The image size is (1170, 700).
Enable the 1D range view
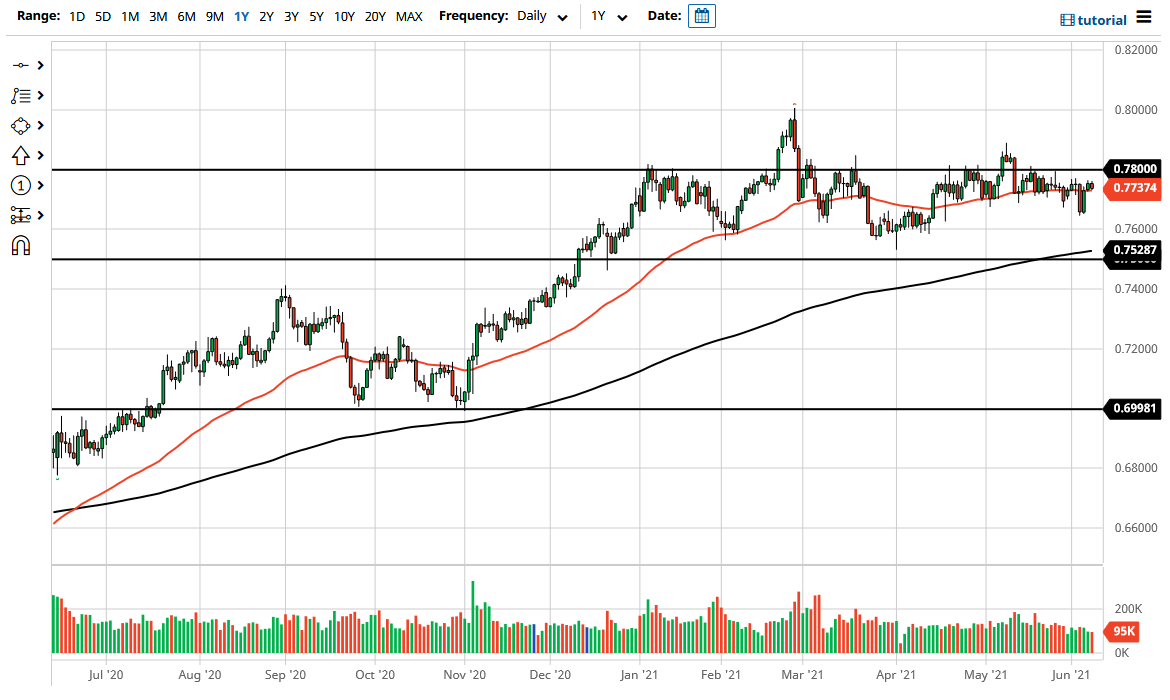(x=76, y=16)
